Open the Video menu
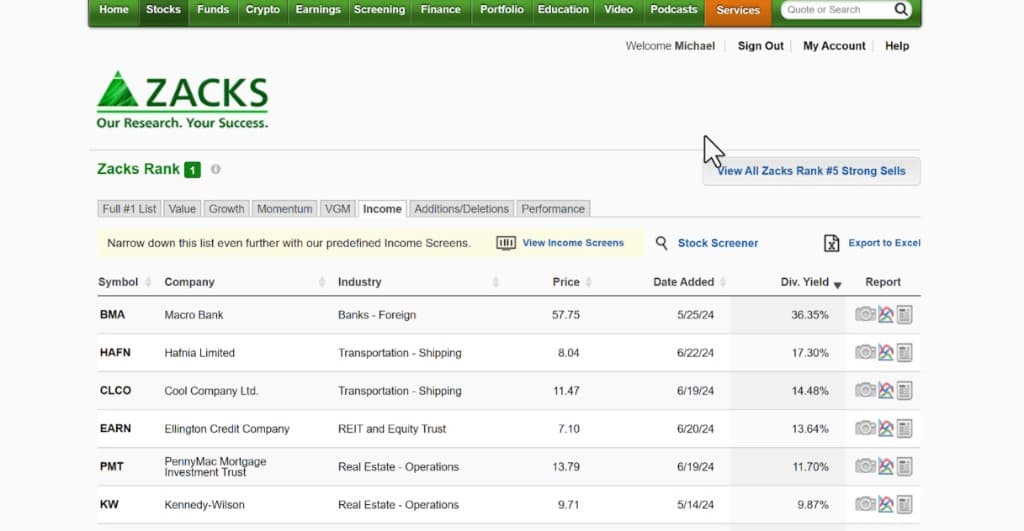The height and width of the screenshot is (531, 1024). (x=618, y=10)
